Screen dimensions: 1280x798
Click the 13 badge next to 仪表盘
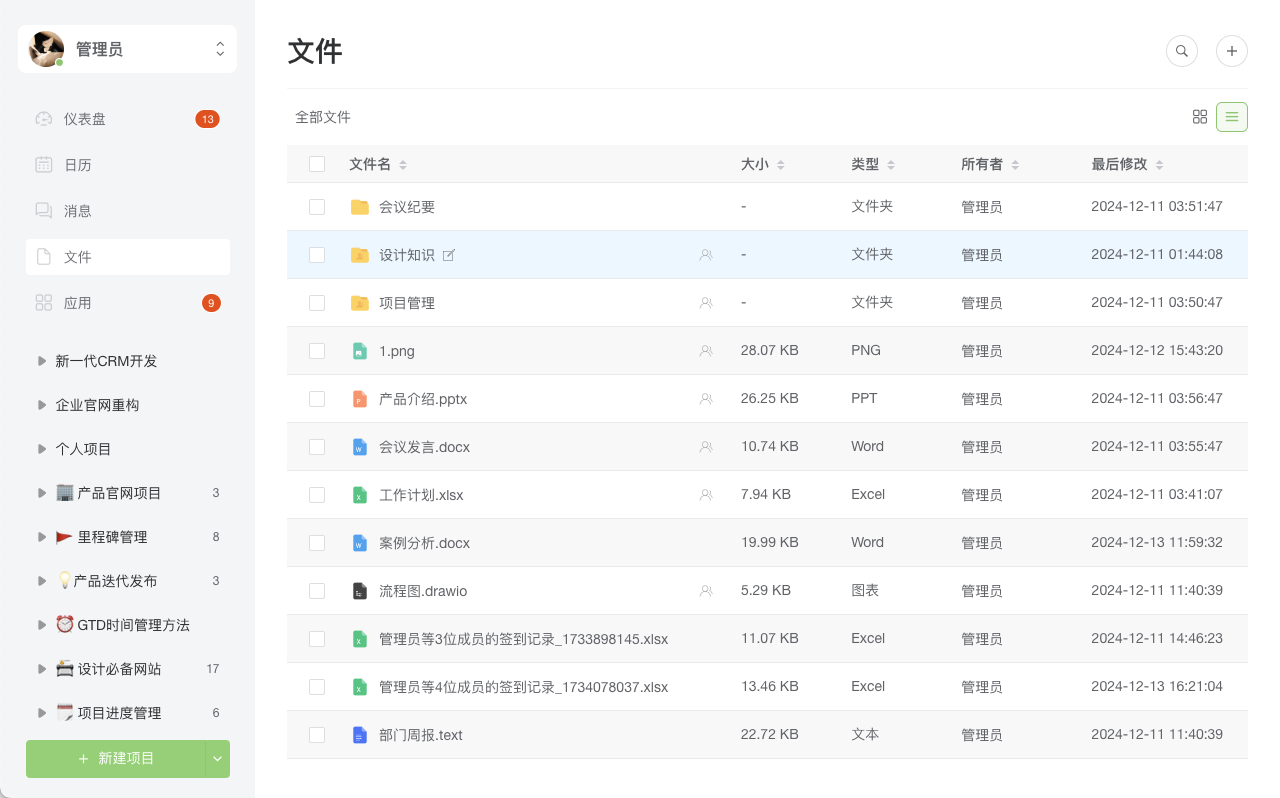coord(207,119)
